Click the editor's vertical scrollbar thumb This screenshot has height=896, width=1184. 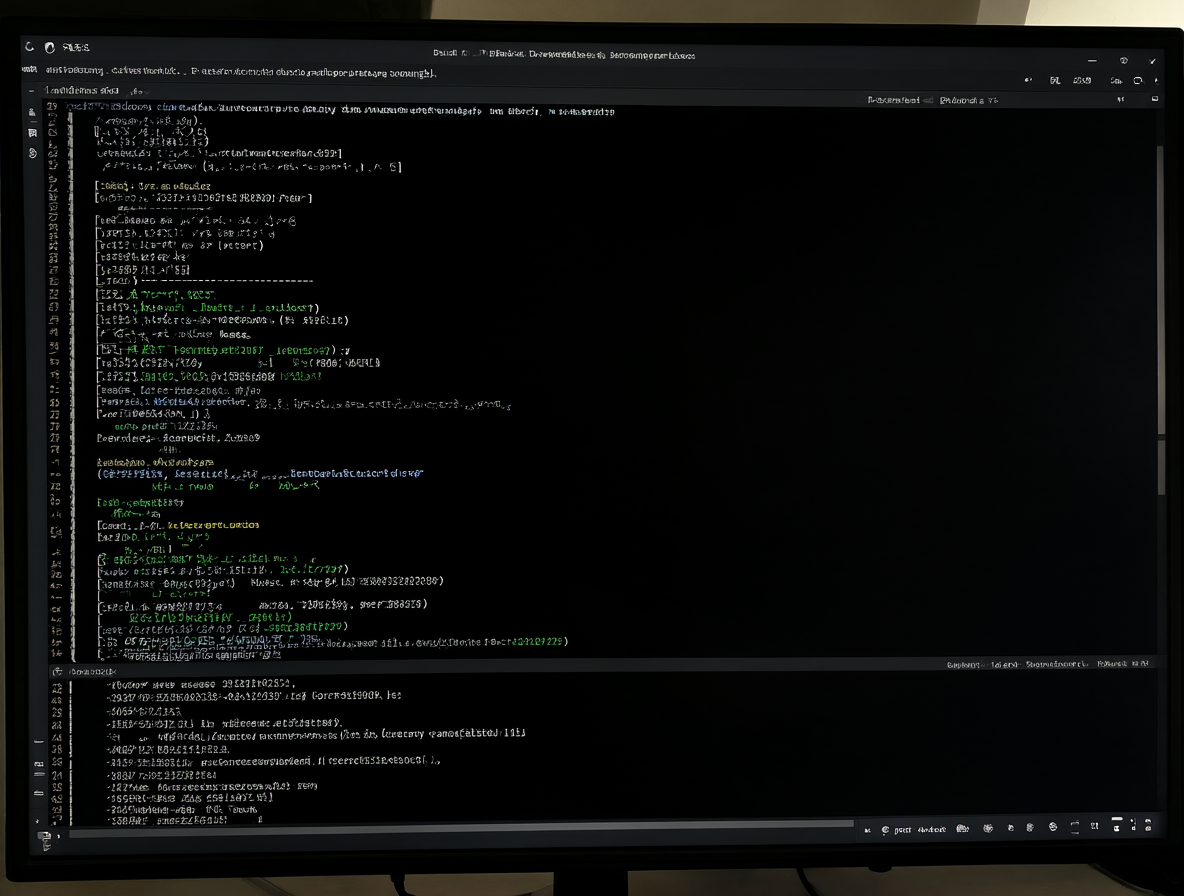tap(1161, 291)
